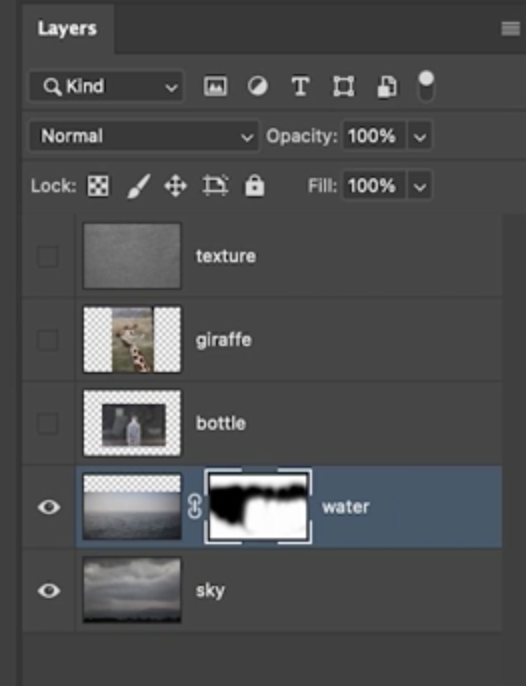Show the texture layer
Image resolution: width=526 pixels, height=686 pixels.
(48, 256)
